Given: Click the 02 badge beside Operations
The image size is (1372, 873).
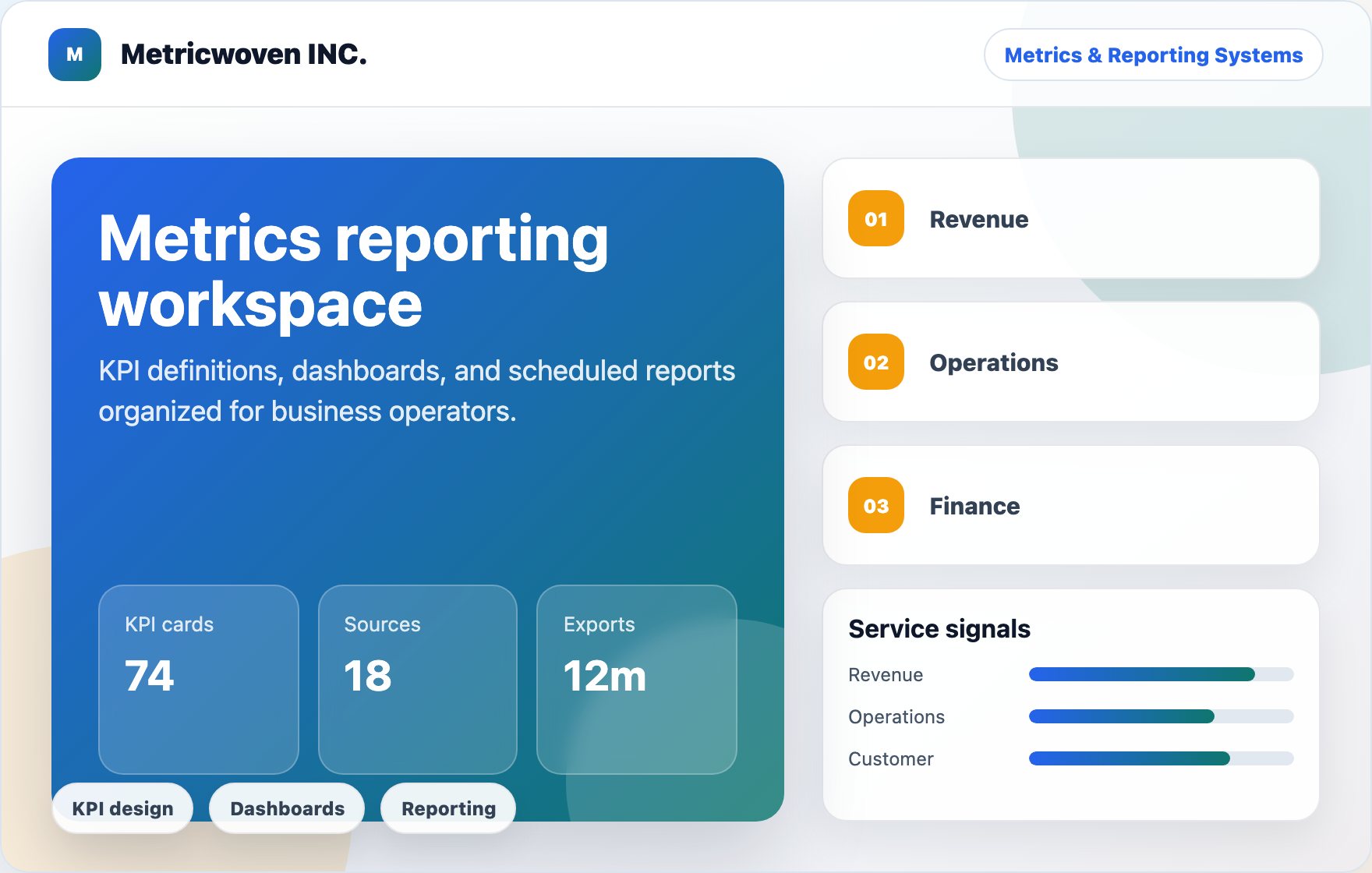Looking at the screenshot, I should 876,362.
